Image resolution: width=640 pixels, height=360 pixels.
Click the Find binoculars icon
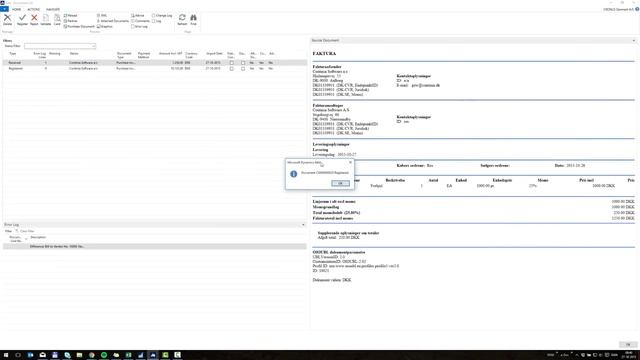(x=193, y=19)
